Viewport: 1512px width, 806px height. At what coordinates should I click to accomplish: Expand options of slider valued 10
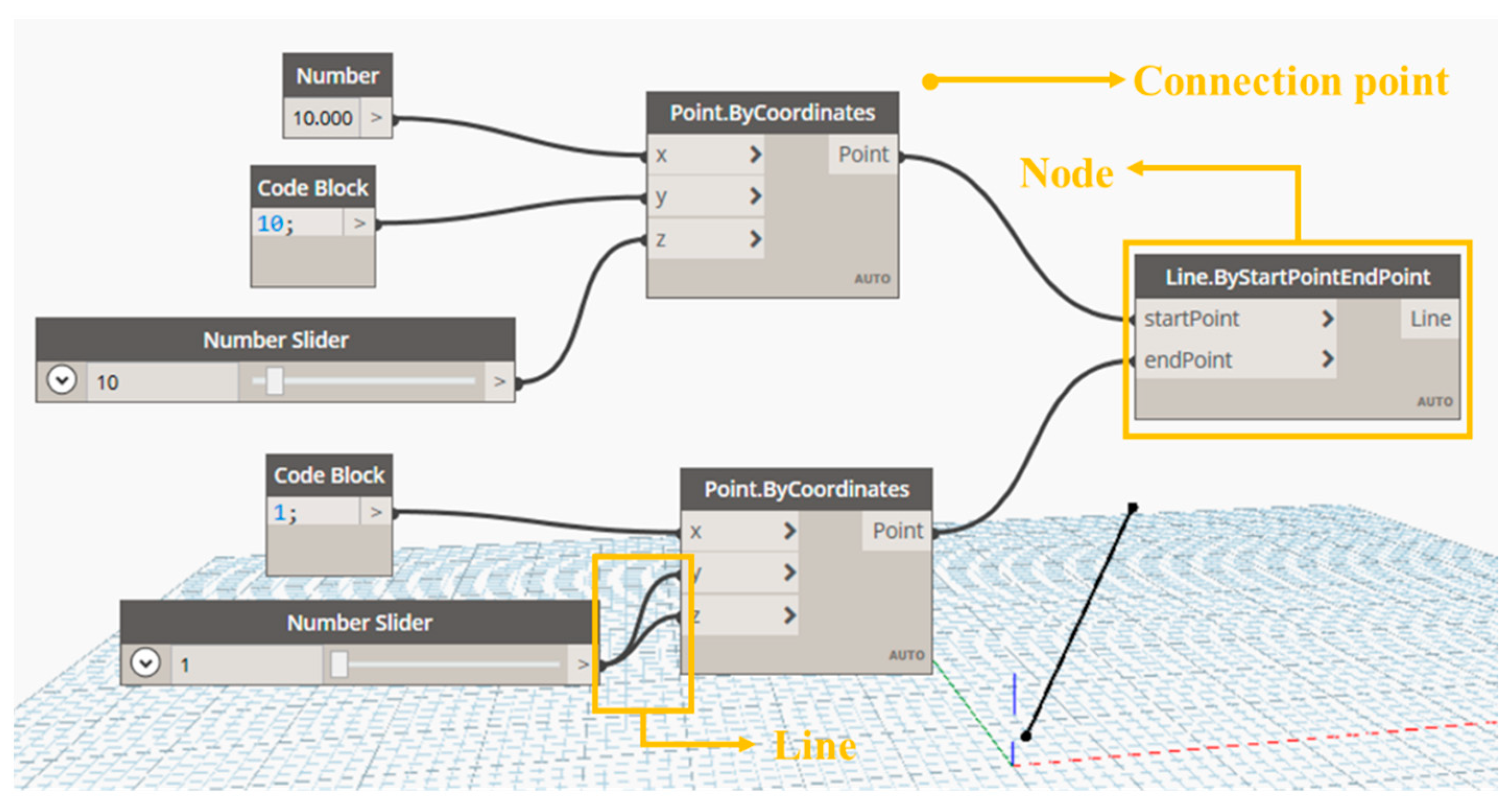coord(62,379)
